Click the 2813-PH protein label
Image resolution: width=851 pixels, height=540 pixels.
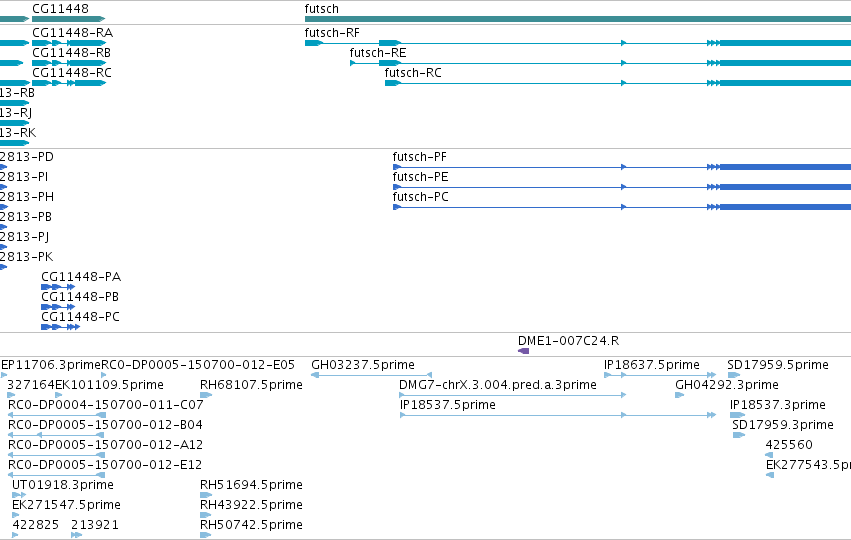click(27, 197)
